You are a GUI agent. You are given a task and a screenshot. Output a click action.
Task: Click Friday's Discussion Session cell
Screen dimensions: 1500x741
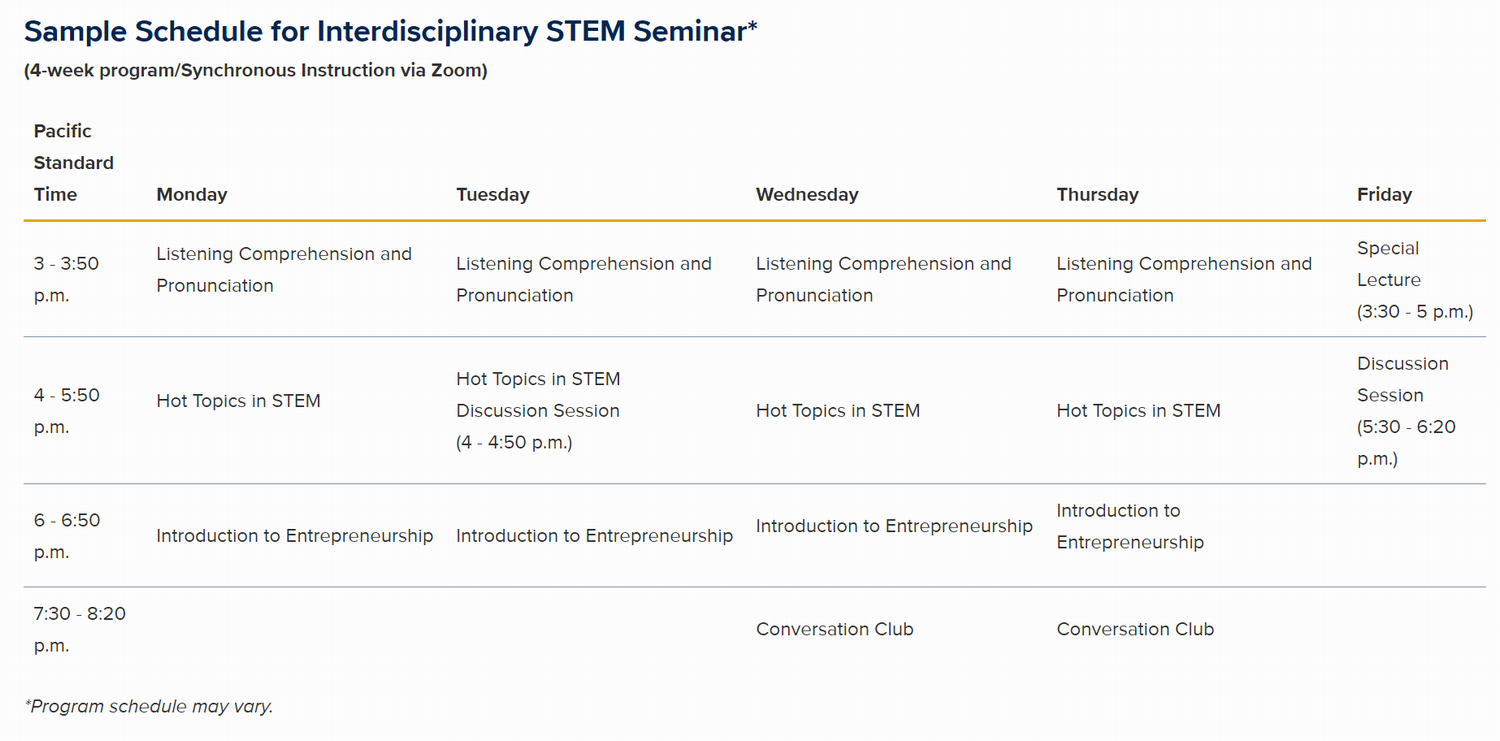point(1406,411)
